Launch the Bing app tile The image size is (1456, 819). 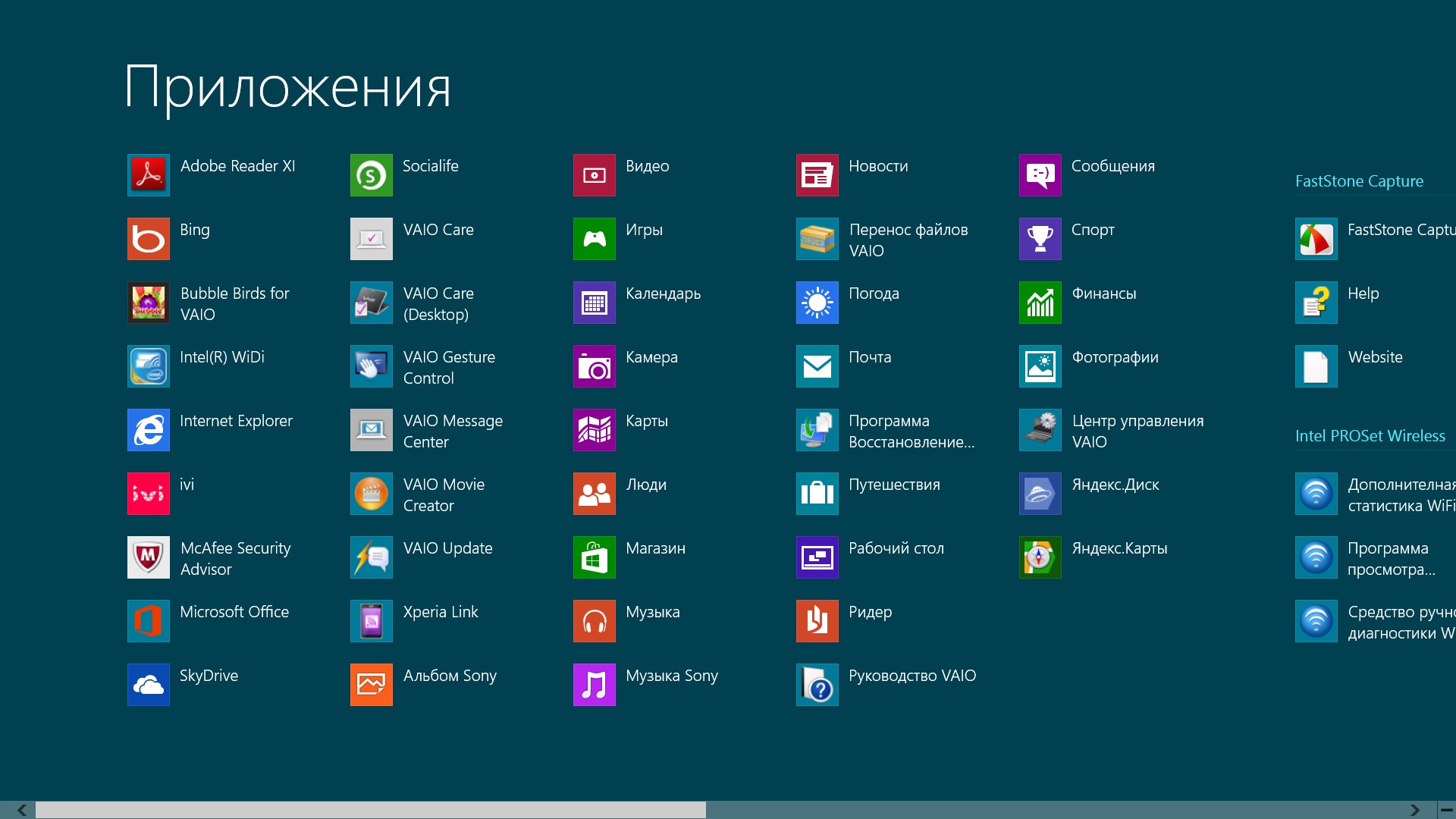148,239
